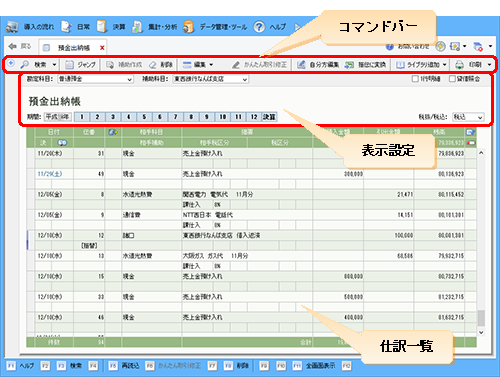The height and width of the screenshot is (377, 500).
Task: Click the ジャンプ button
Action: (81, 65)
